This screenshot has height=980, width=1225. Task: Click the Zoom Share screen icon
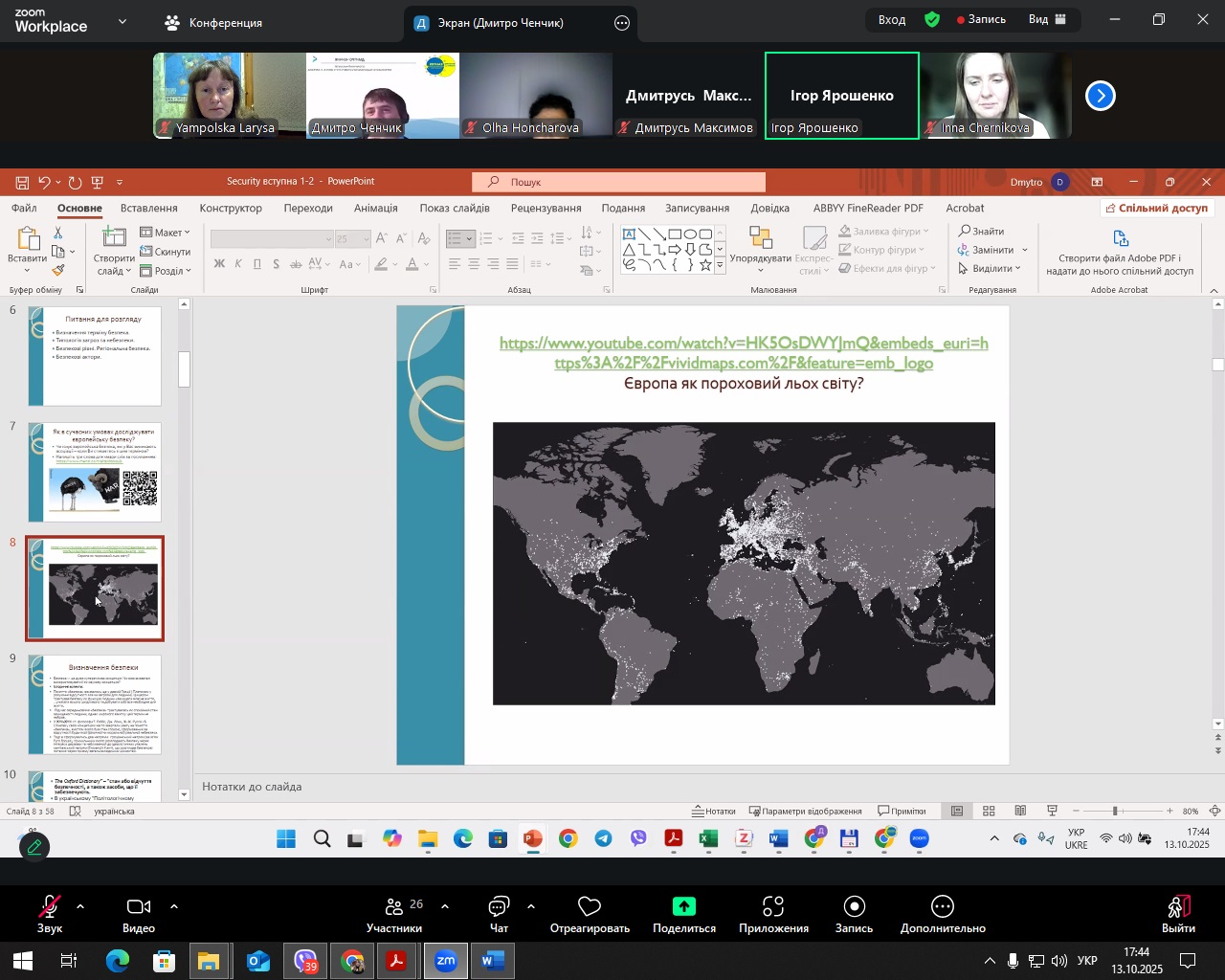683,906
